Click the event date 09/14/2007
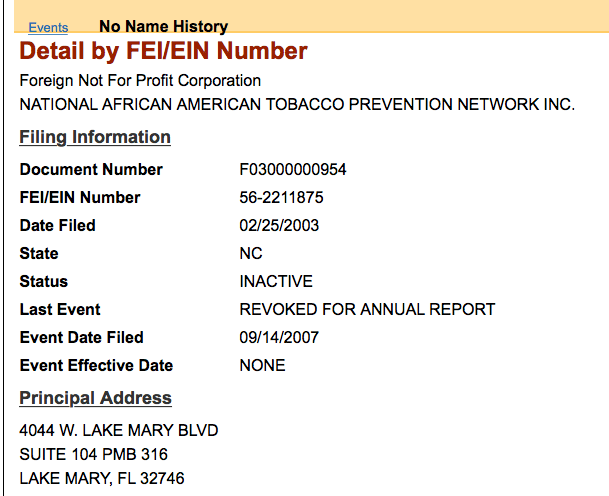 (x=279, y=337)
